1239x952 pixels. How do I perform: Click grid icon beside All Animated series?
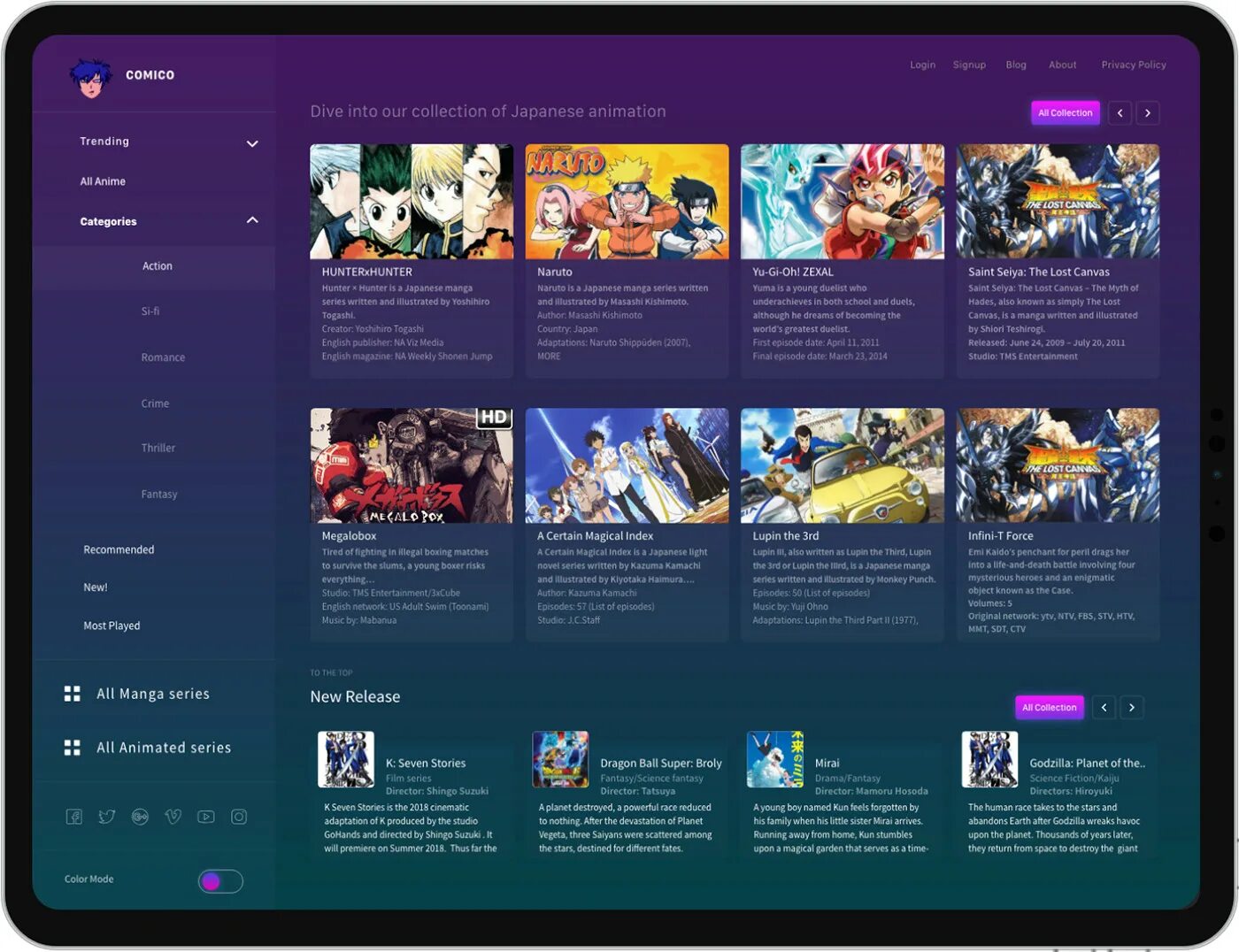(73, 748)
